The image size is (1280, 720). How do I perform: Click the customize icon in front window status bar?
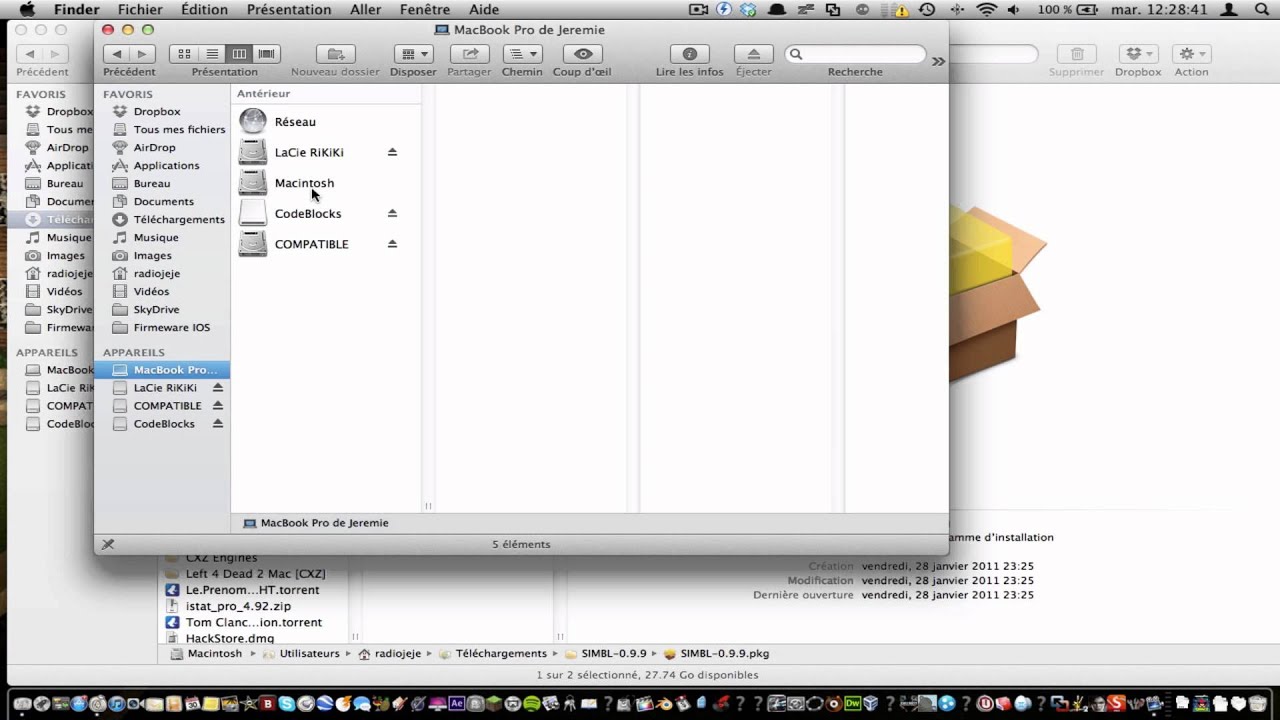108,544
